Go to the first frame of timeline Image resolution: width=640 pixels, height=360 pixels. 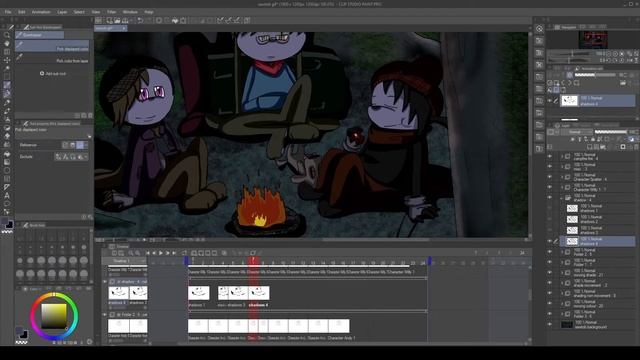pos(148,253)
